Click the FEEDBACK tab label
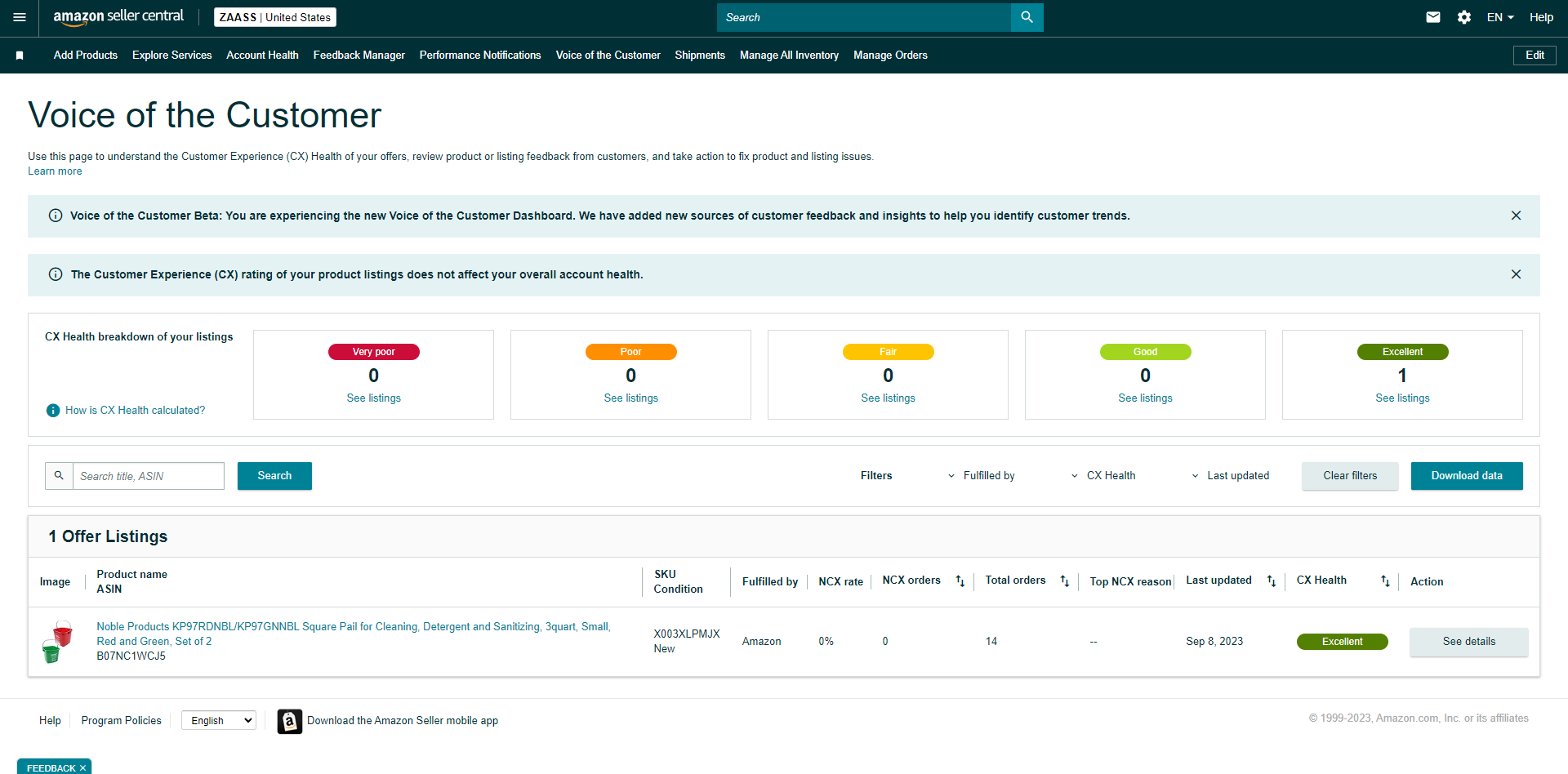The image size is (1568, 774). point(51,768)
